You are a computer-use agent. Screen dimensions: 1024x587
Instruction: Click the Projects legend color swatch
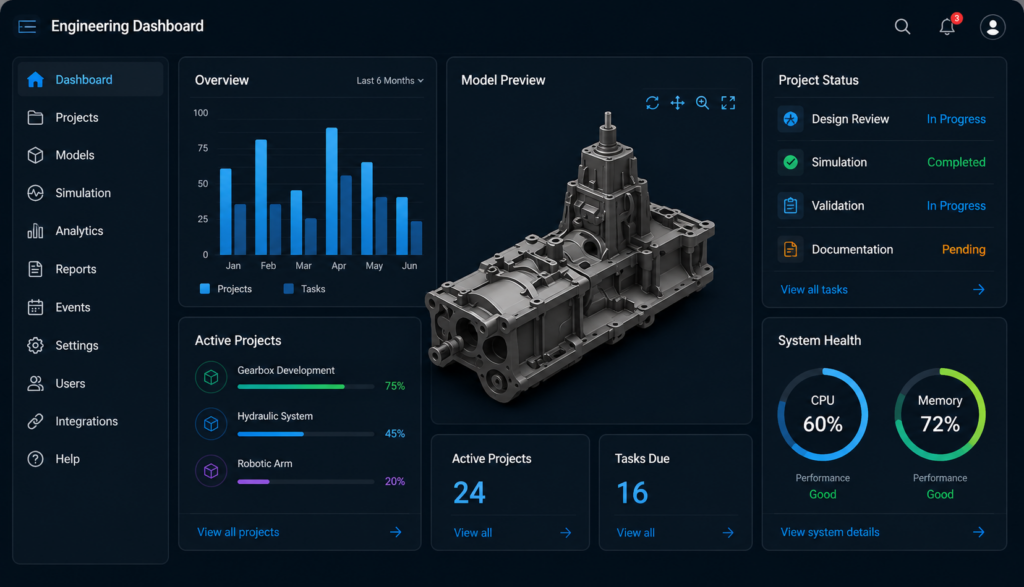[x=205, y=289]
